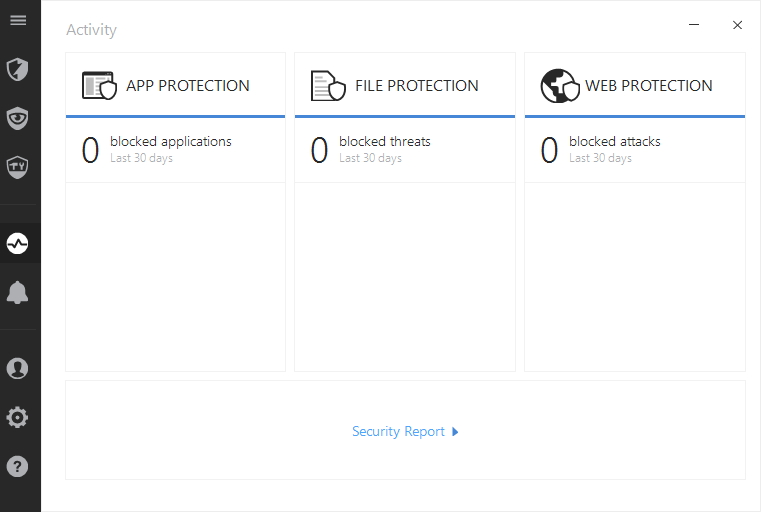761x512 pixels.
Task: Select the Activity pulse sidebar icon
Action: pos(17,243)
